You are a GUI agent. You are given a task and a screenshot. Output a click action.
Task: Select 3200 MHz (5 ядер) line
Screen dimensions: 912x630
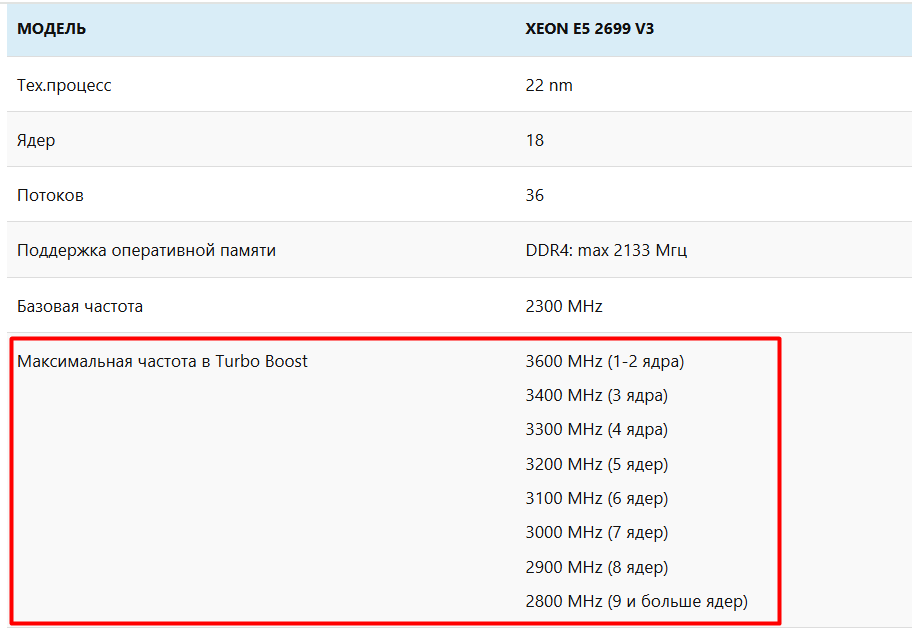click(596, 464)
